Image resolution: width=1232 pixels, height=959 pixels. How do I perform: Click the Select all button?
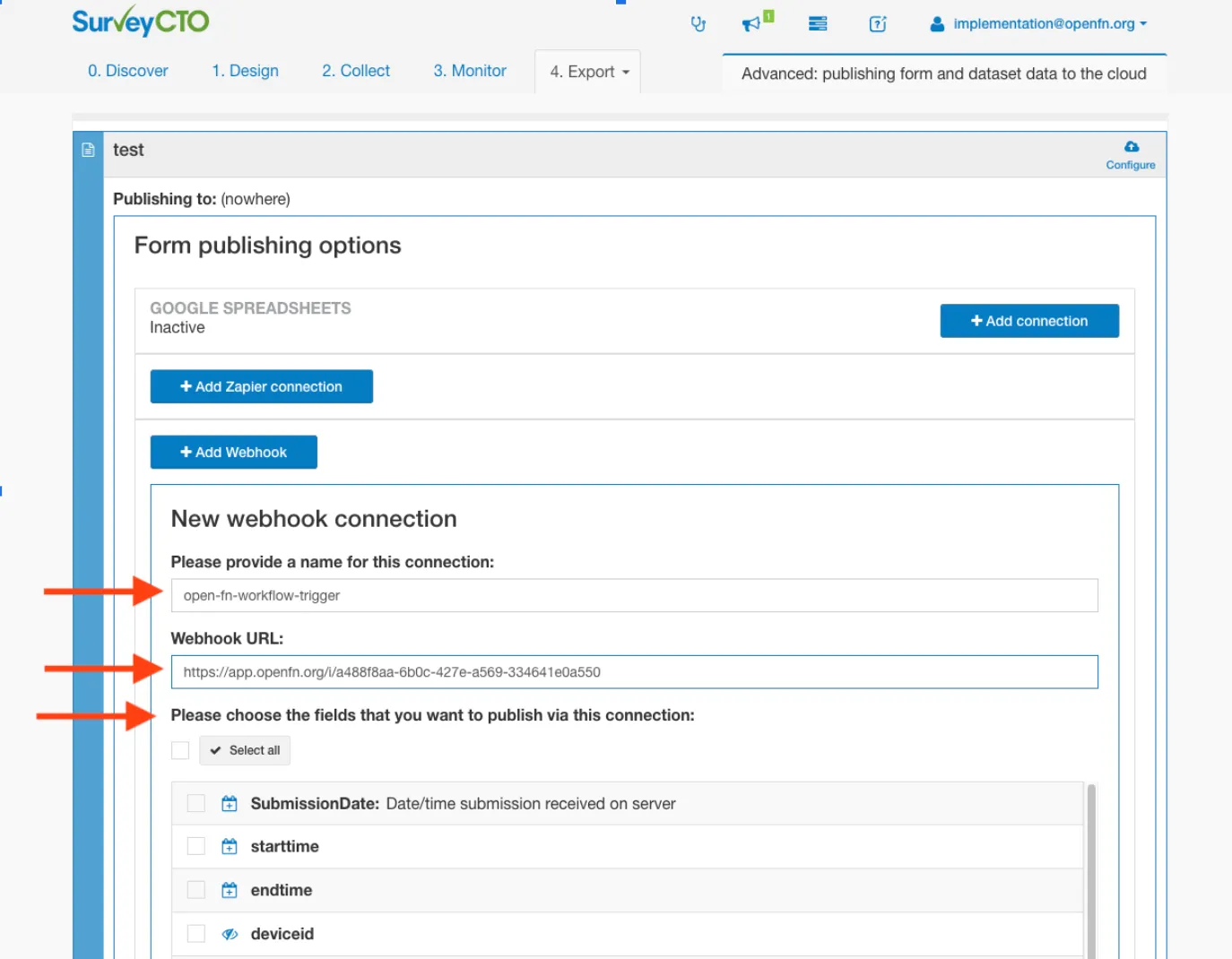coord(245,750)
